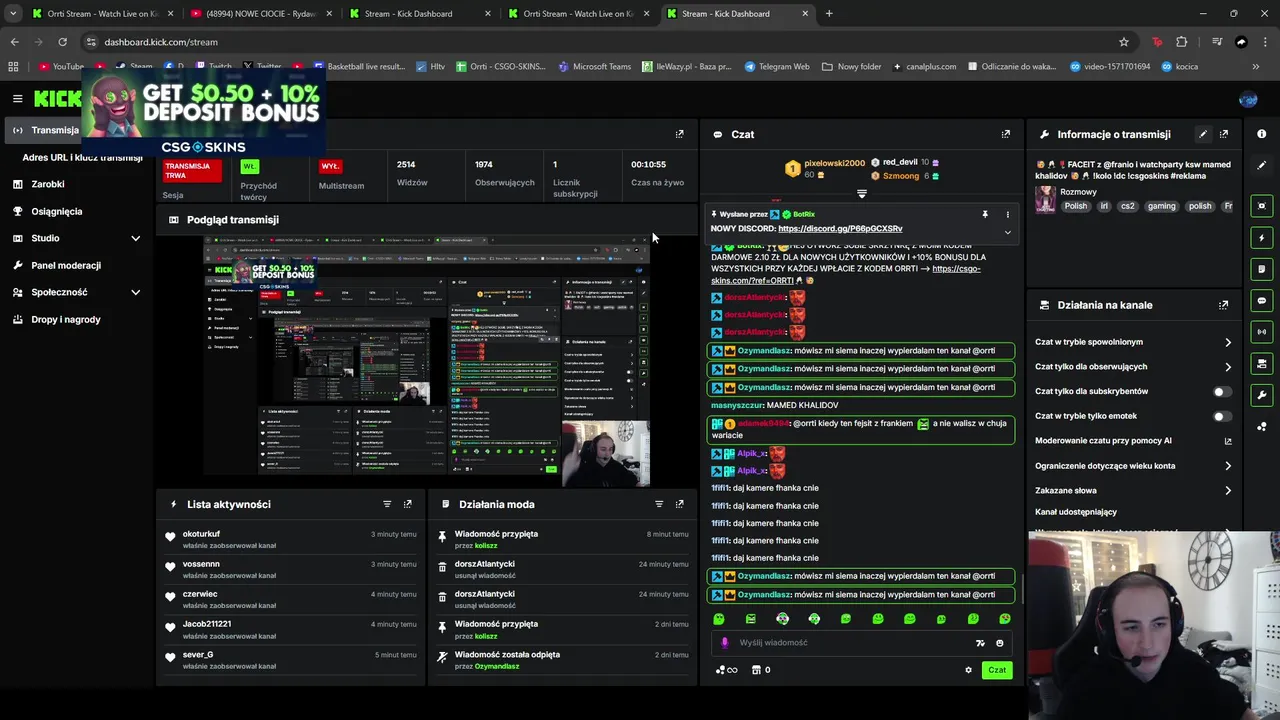Filter the Działania moda panel

[x=659, y=504]
